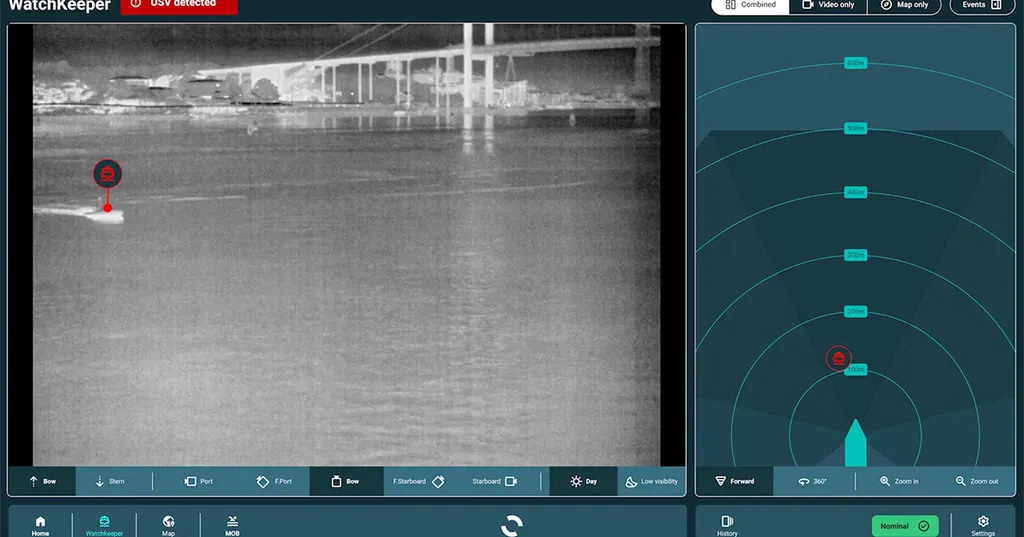1024x537 pixels.
Task: Set the radar map to Forward view
Action: coord(735,481)
